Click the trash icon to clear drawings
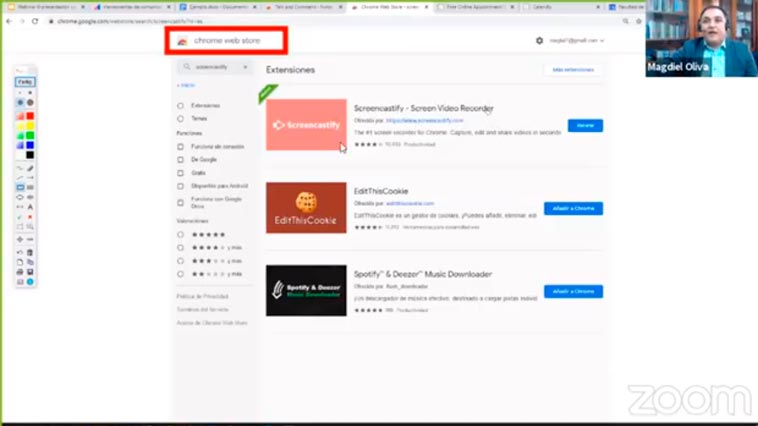 30,252
